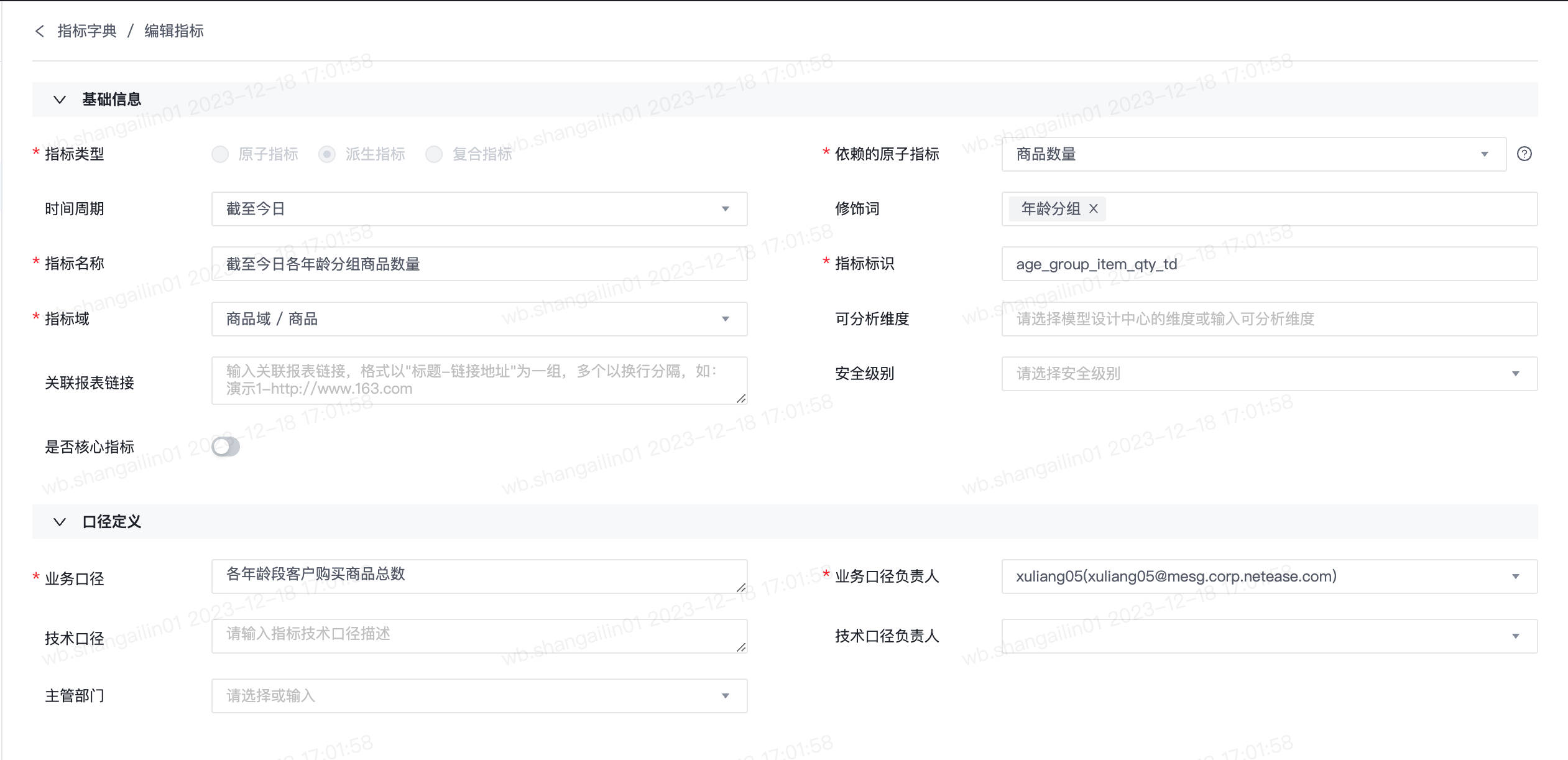1568x760 pixels.
Task: Select the 派生指标 radio option
Action: [327, 154]
